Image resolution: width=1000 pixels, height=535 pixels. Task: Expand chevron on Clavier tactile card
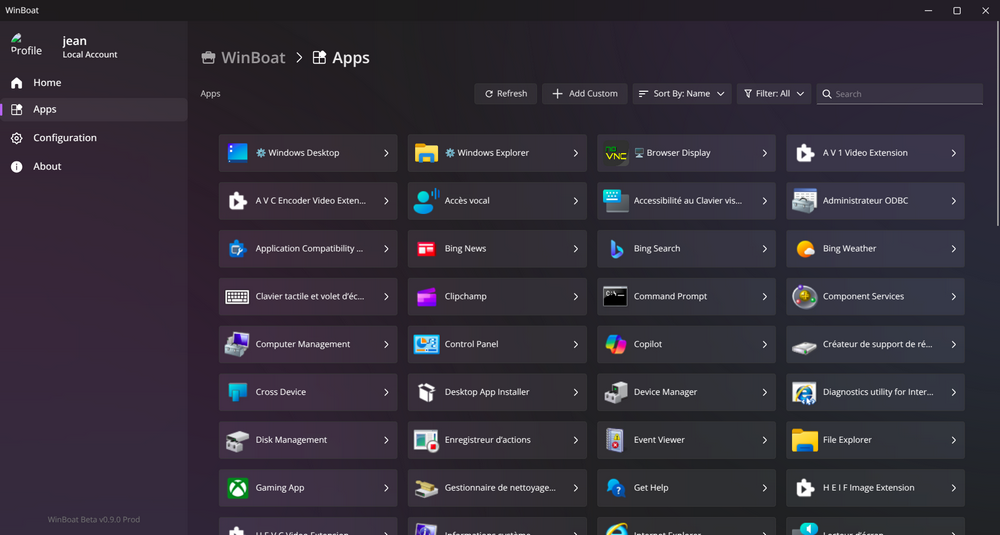coord(386,297)
